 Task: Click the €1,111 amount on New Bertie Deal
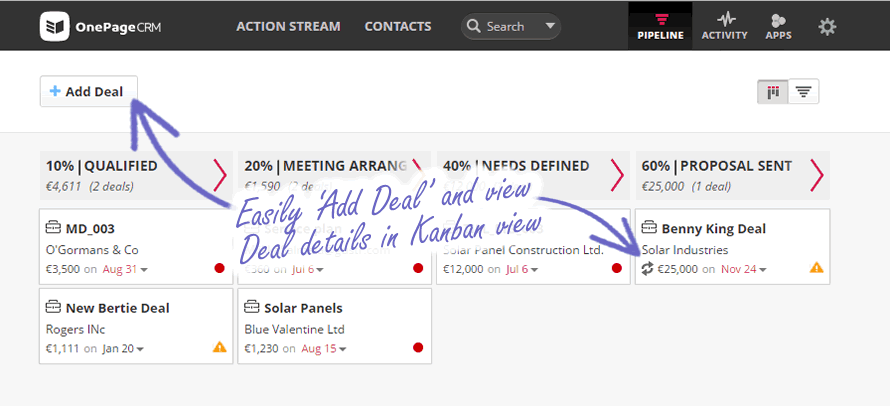[62, 349]
